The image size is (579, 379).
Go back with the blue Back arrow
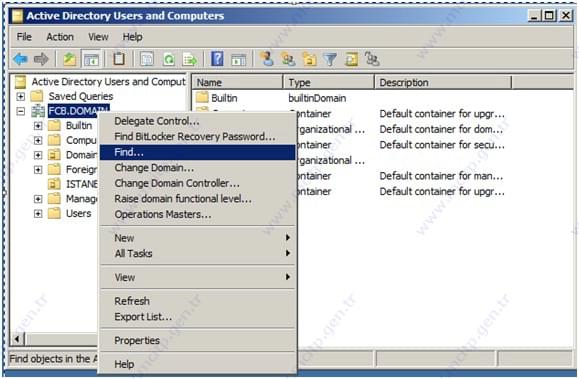click(x=20, y=59)
